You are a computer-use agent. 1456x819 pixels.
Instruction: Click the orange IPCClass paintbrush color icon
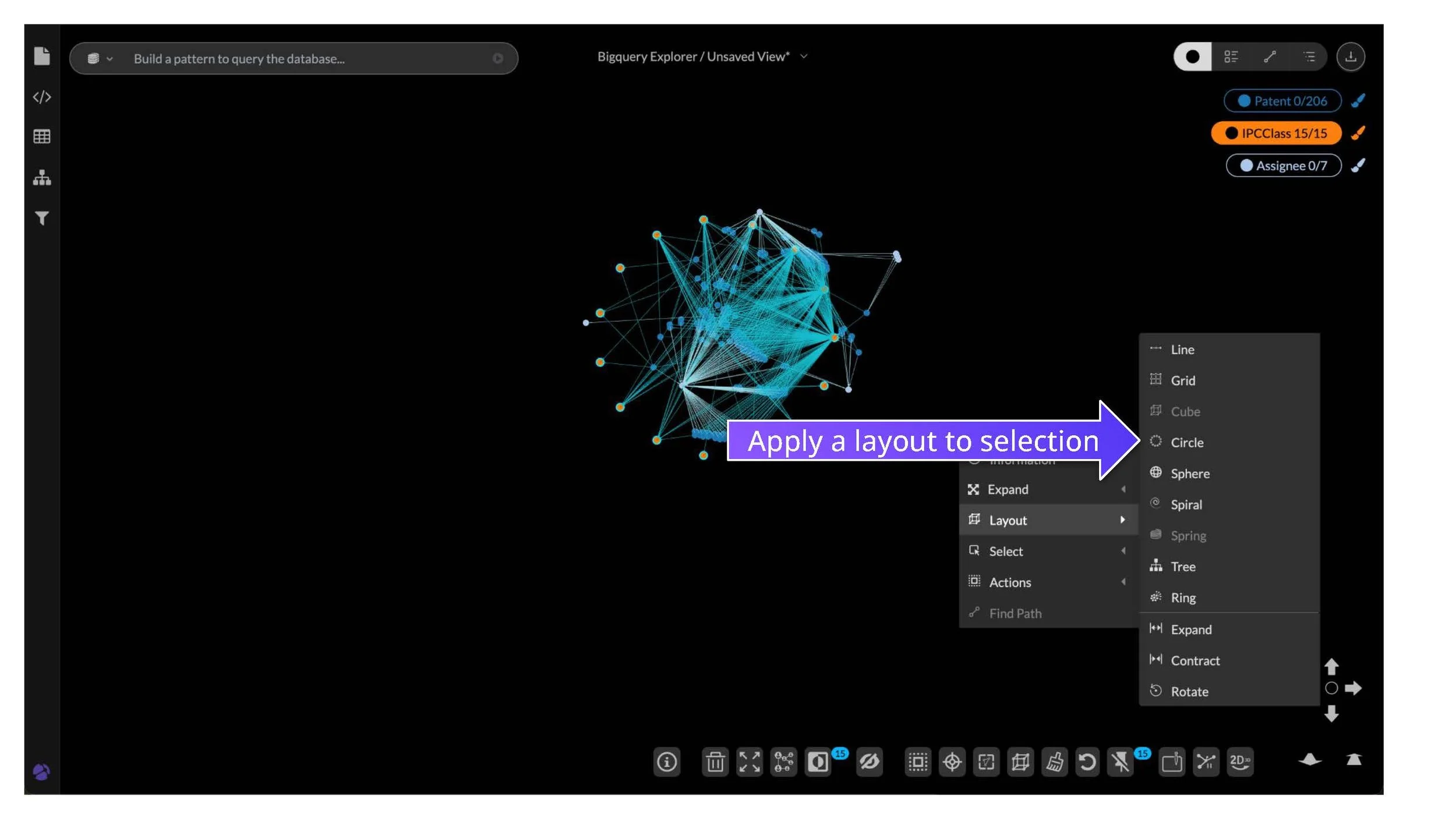pos(1358,133)
